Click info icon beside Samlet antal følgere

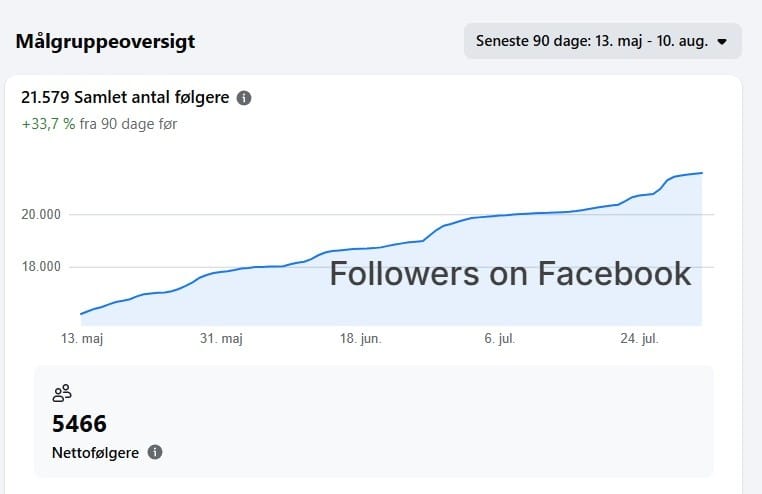[244, 98]
